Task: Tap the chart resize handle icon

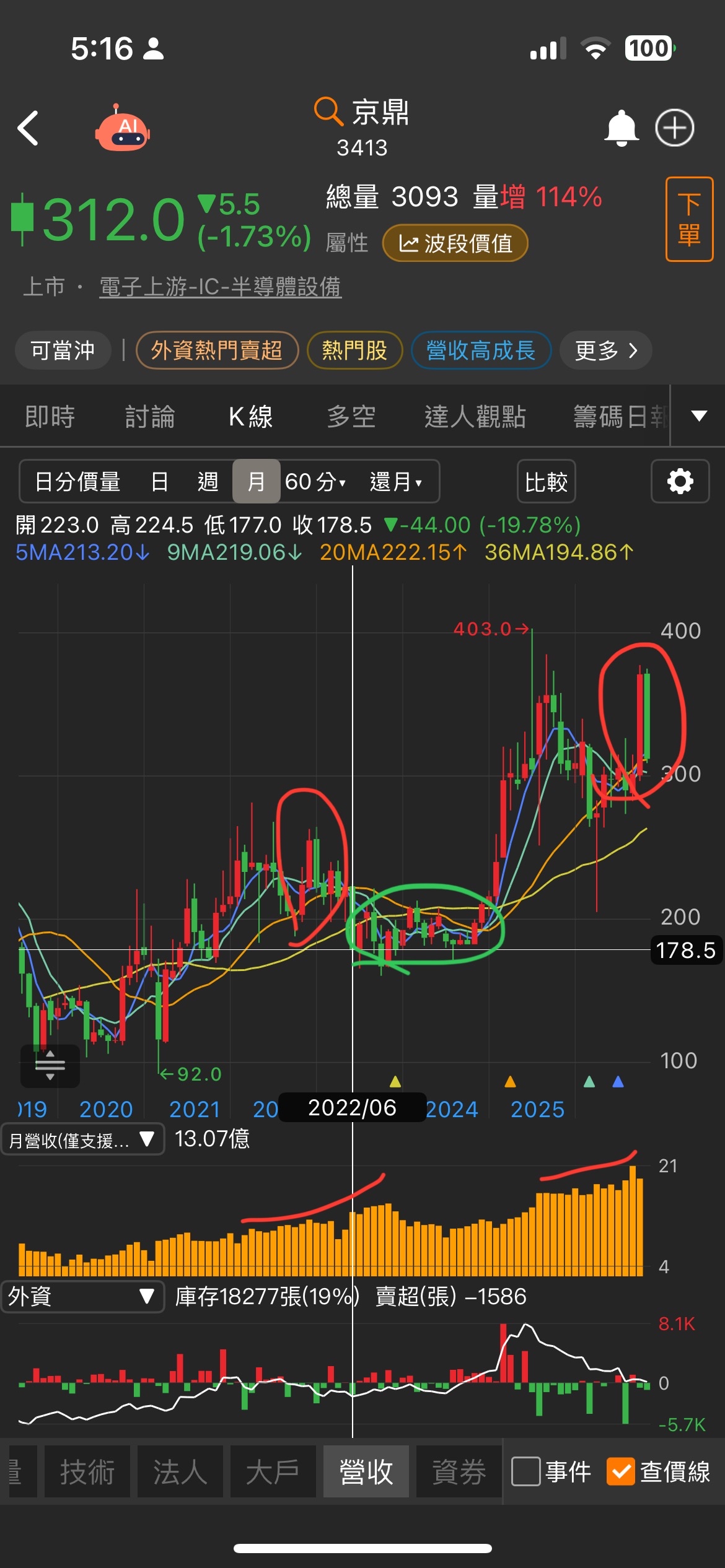Action: coord(50,1066)
